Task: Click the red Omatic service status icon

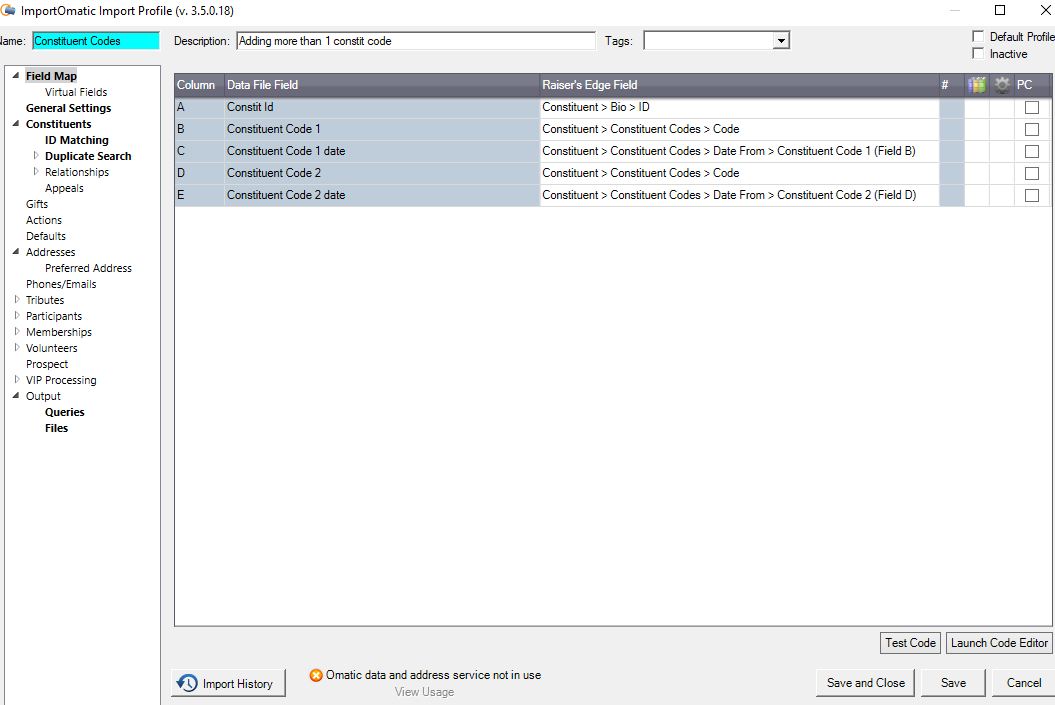Action: click(x=316, y=675)
